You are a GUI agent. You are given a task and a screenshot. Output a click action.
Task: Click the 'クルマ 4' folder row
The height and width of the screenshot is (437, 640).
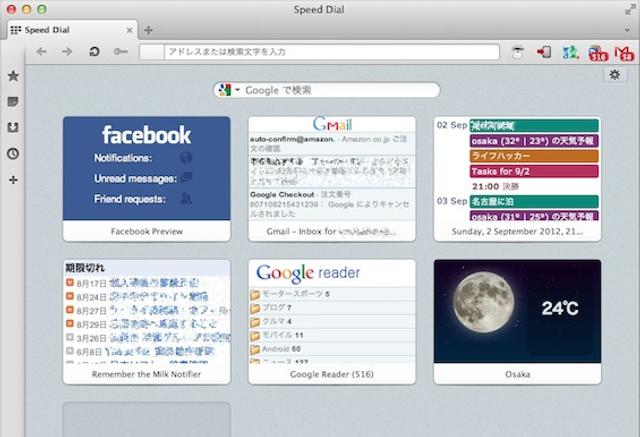[332, 322]
